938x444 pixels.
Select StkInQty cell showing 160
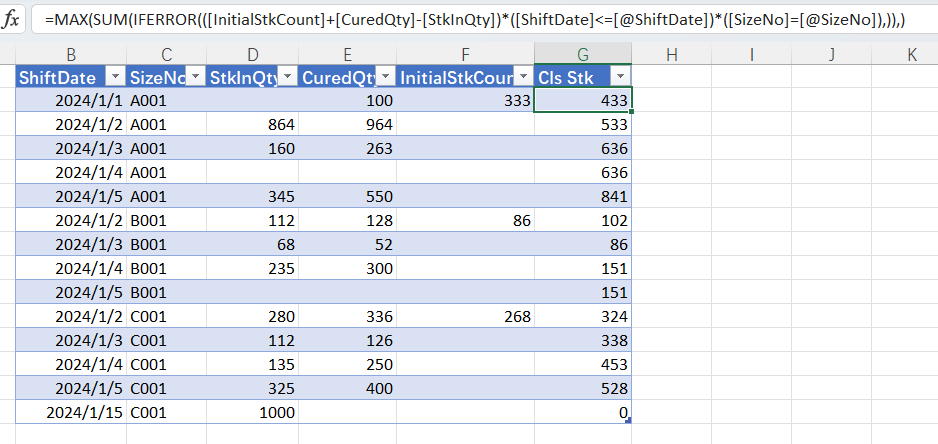[x=252, y=148]
